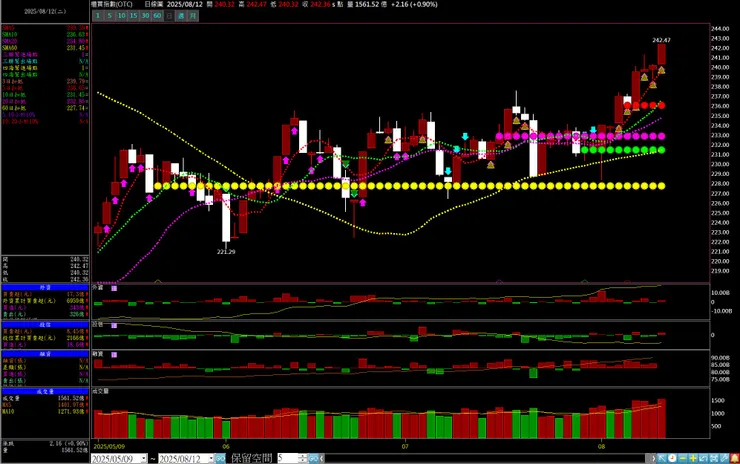Click into the 保留空間 value field

click(287, 458)
